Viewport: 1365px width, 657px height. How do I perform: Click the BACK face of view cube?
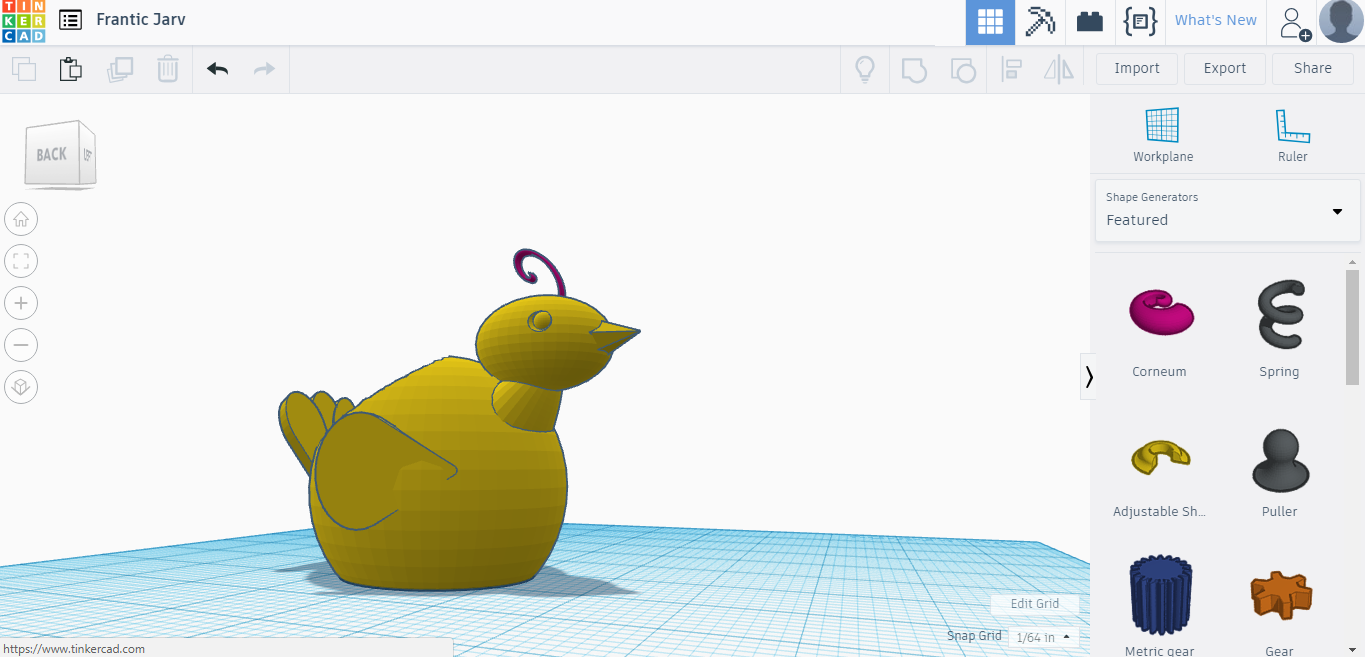coord(52,154)
